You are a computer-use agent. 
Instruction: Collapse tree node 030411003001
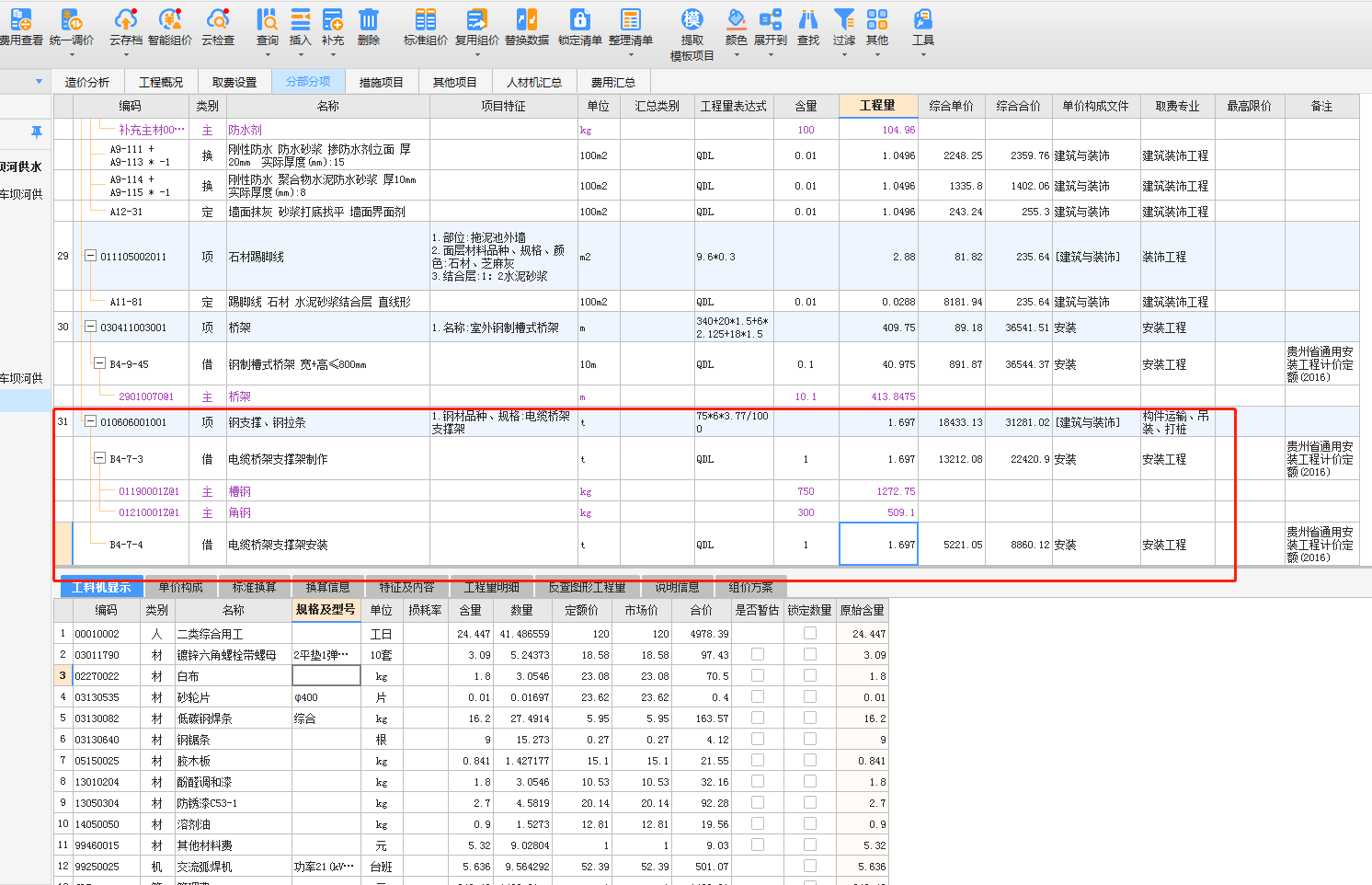tap(90, 327)
